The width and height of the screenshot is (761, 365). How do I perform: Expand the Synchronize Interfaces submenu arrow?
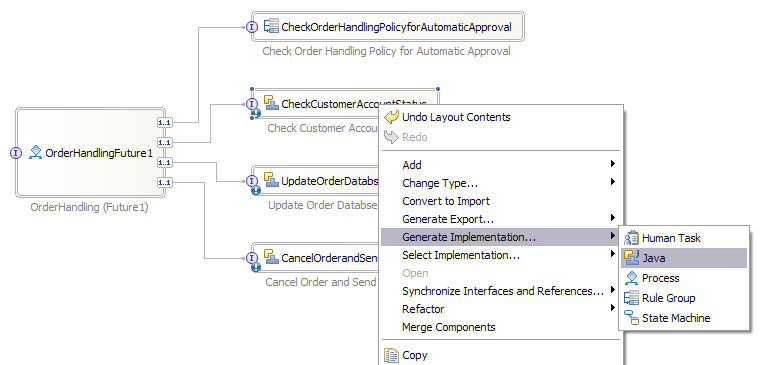tap(613, 290)
